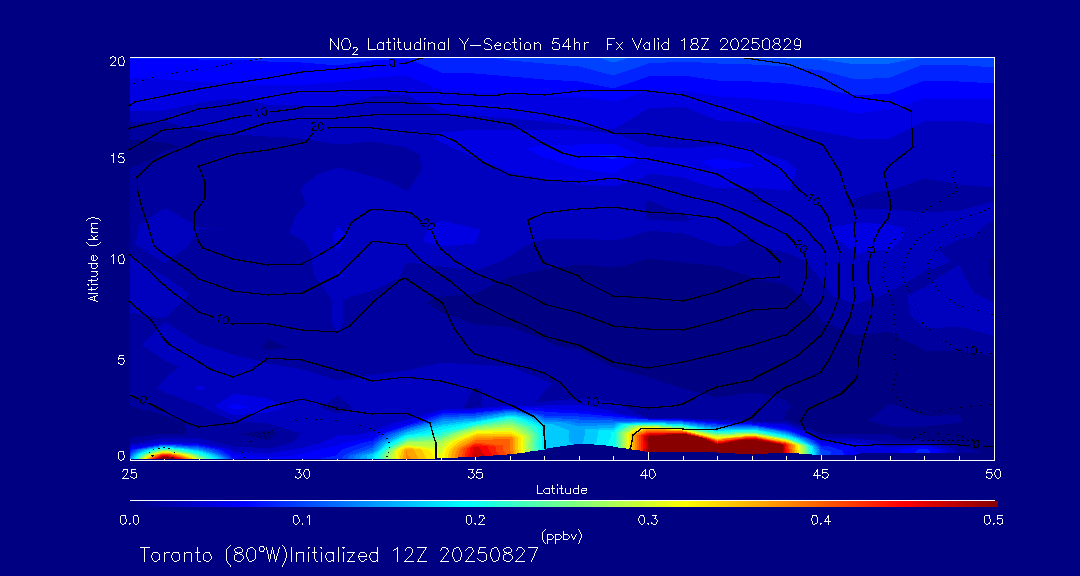This screenshot has width=1080, height=576.
Task: Click the Latitude x-axis label
Action: (x=562, y=490)
